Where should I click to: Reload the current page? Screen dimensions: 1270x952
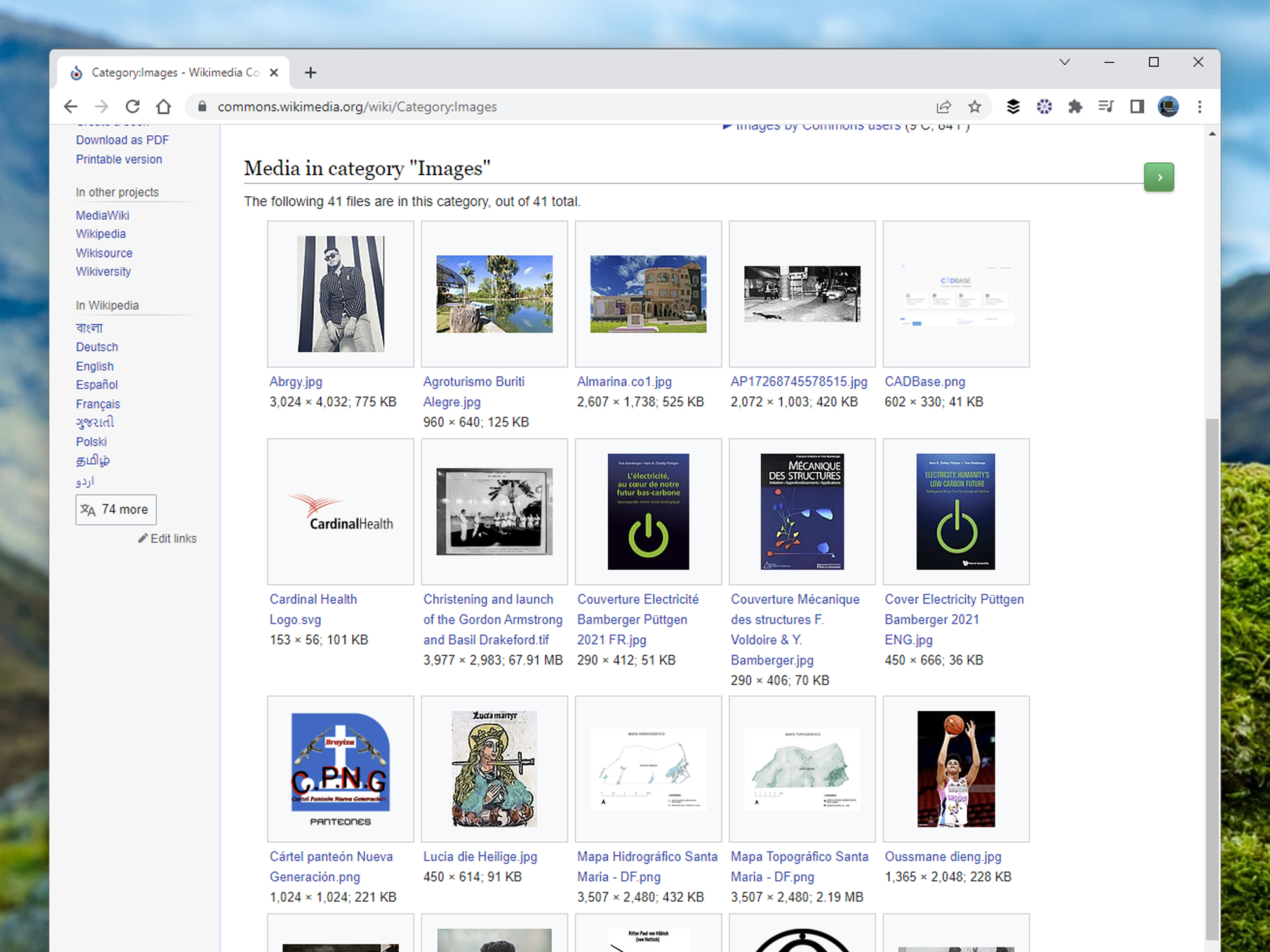pyautogui.click(x=133, y=107)
